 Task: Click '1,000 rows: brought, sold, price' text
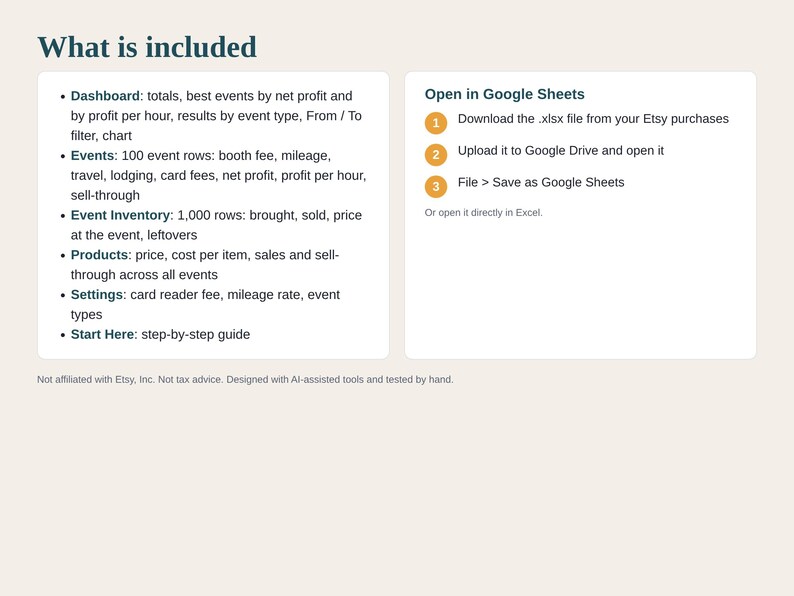(x=269, y=215)
